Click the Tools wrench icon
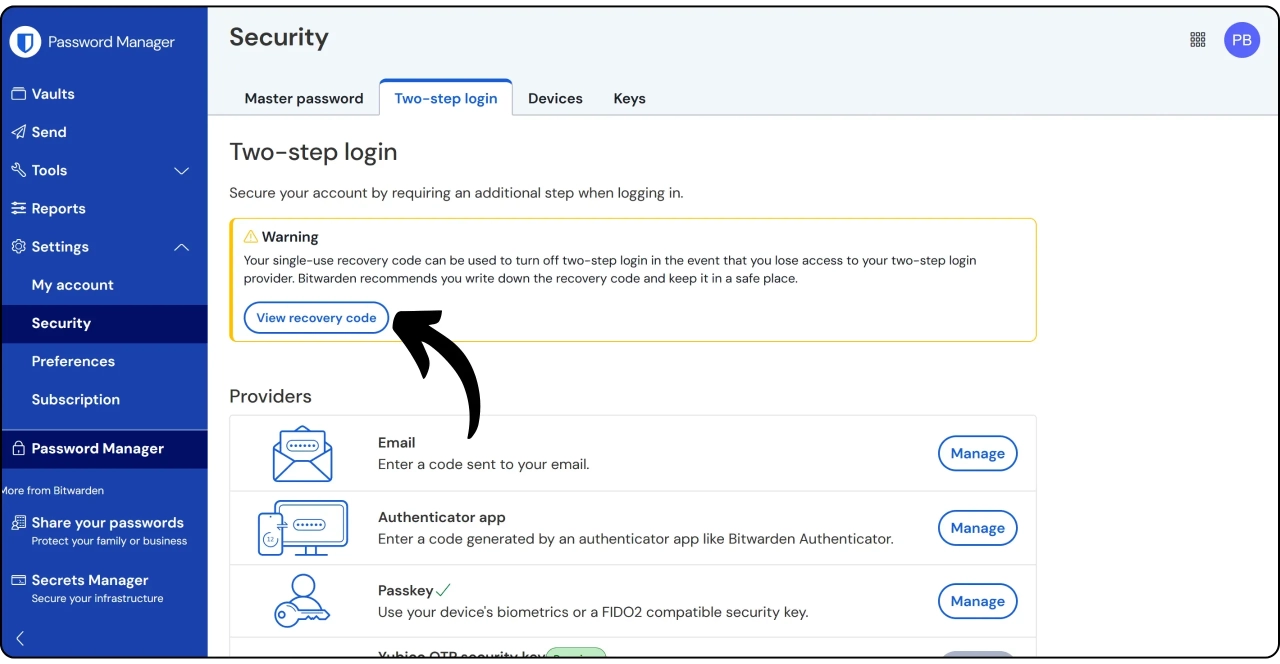1280x664 pixels. 18,170
